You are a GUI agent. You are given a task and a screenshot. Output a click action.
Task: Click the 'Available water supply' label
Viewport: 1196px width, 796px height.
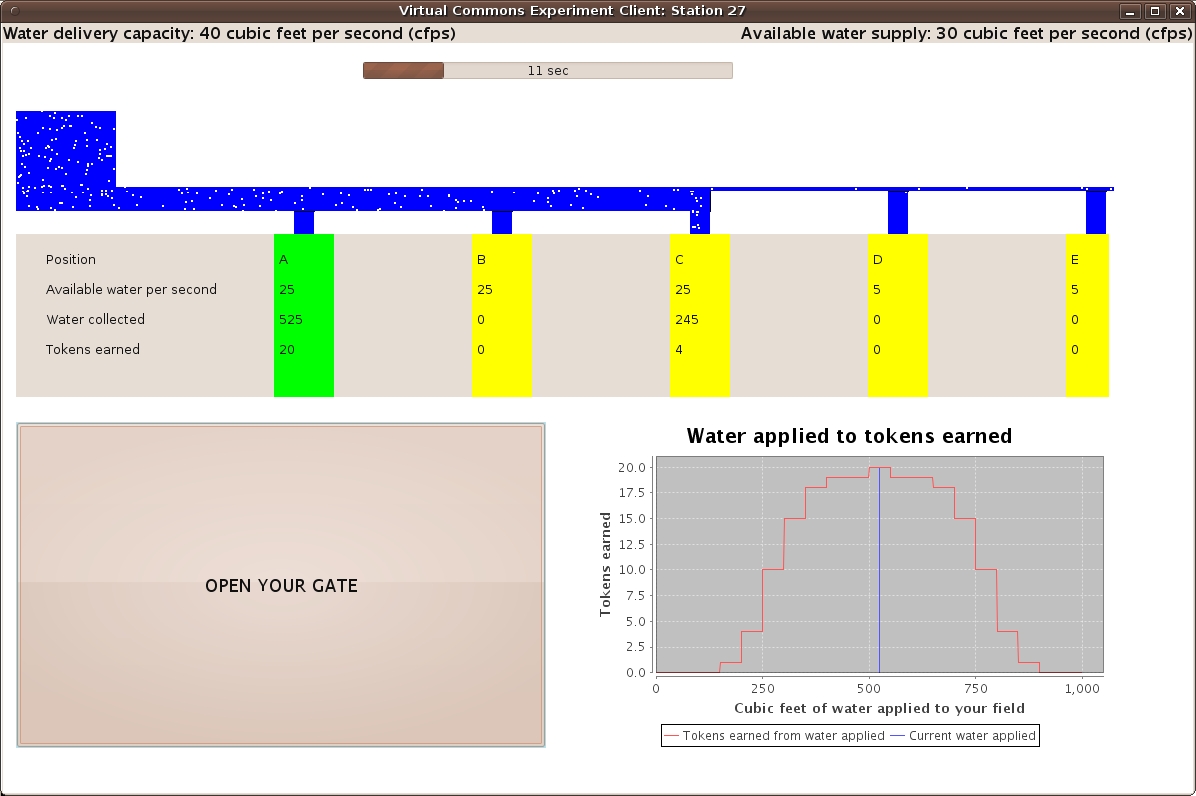966,33
